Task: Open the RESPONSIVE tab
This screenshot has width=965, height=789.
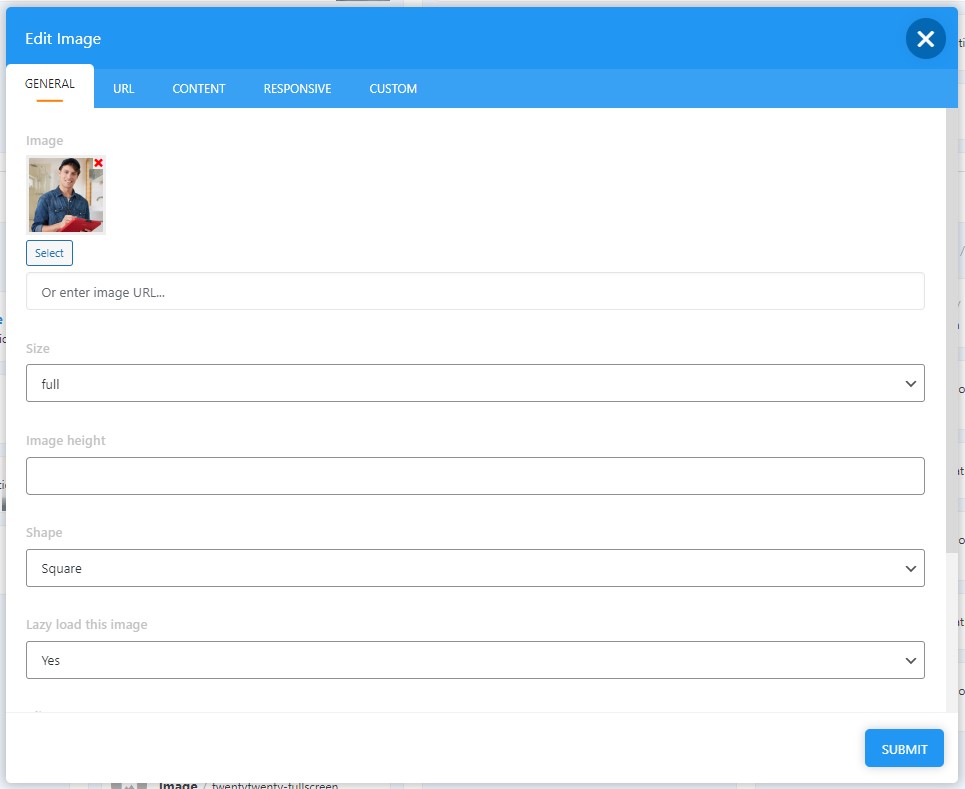Action: tap(297, 89)
